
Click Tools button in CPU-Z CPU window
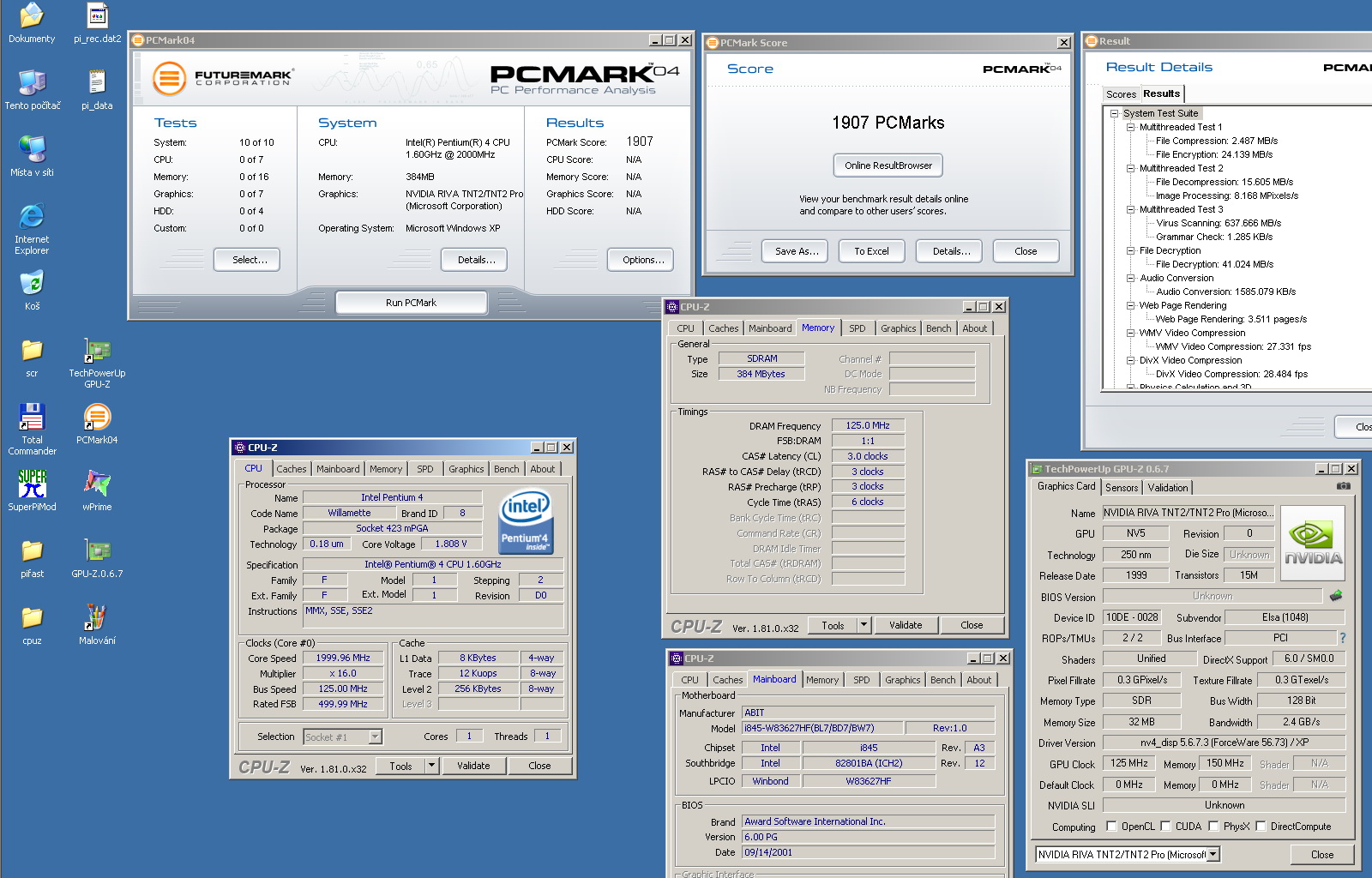tap(400, 766)
